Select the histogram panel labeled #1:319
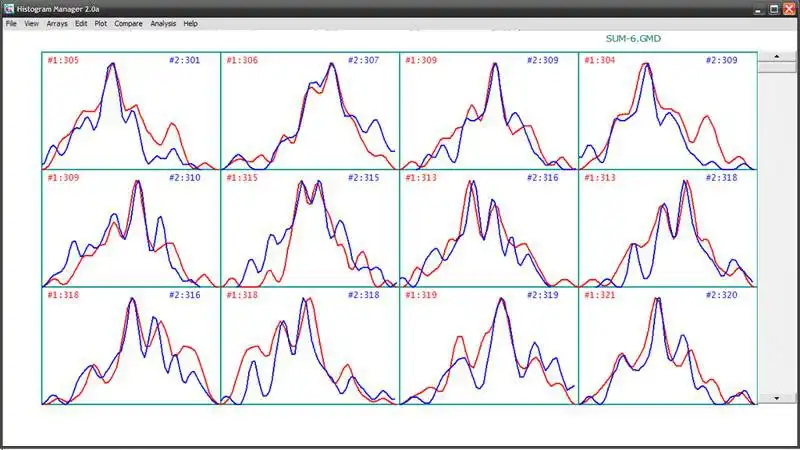Viewport: 800px width, 450px height. click(489, 346)
